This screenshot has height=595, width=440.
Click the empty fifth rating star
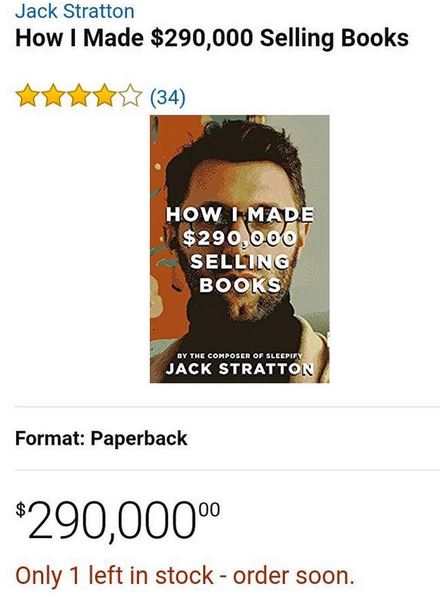[131, 96]
